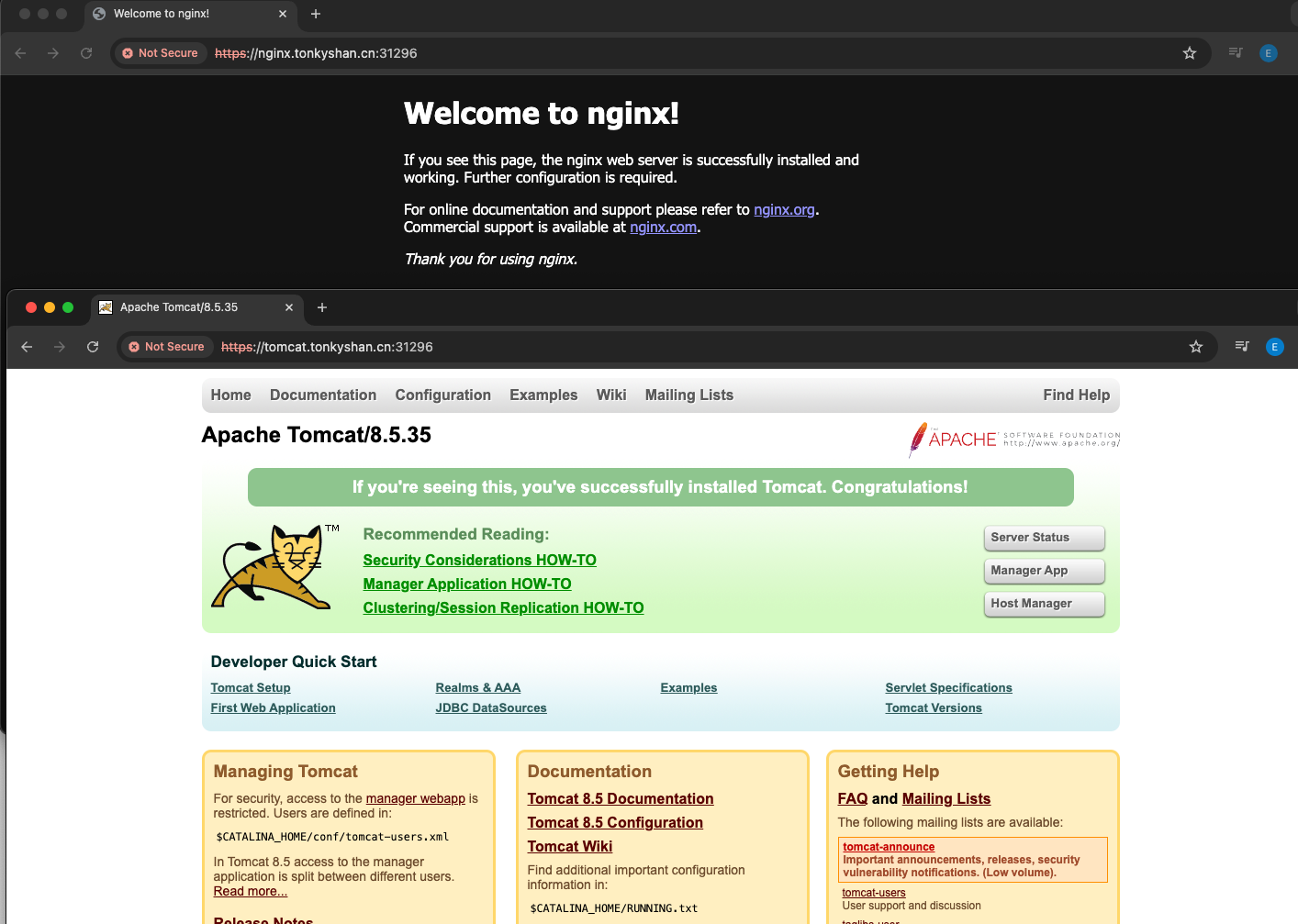This screenshot has height=924, width=1298.
Task: Open the Tomcat Wiki link
Action: pos(570,847)
